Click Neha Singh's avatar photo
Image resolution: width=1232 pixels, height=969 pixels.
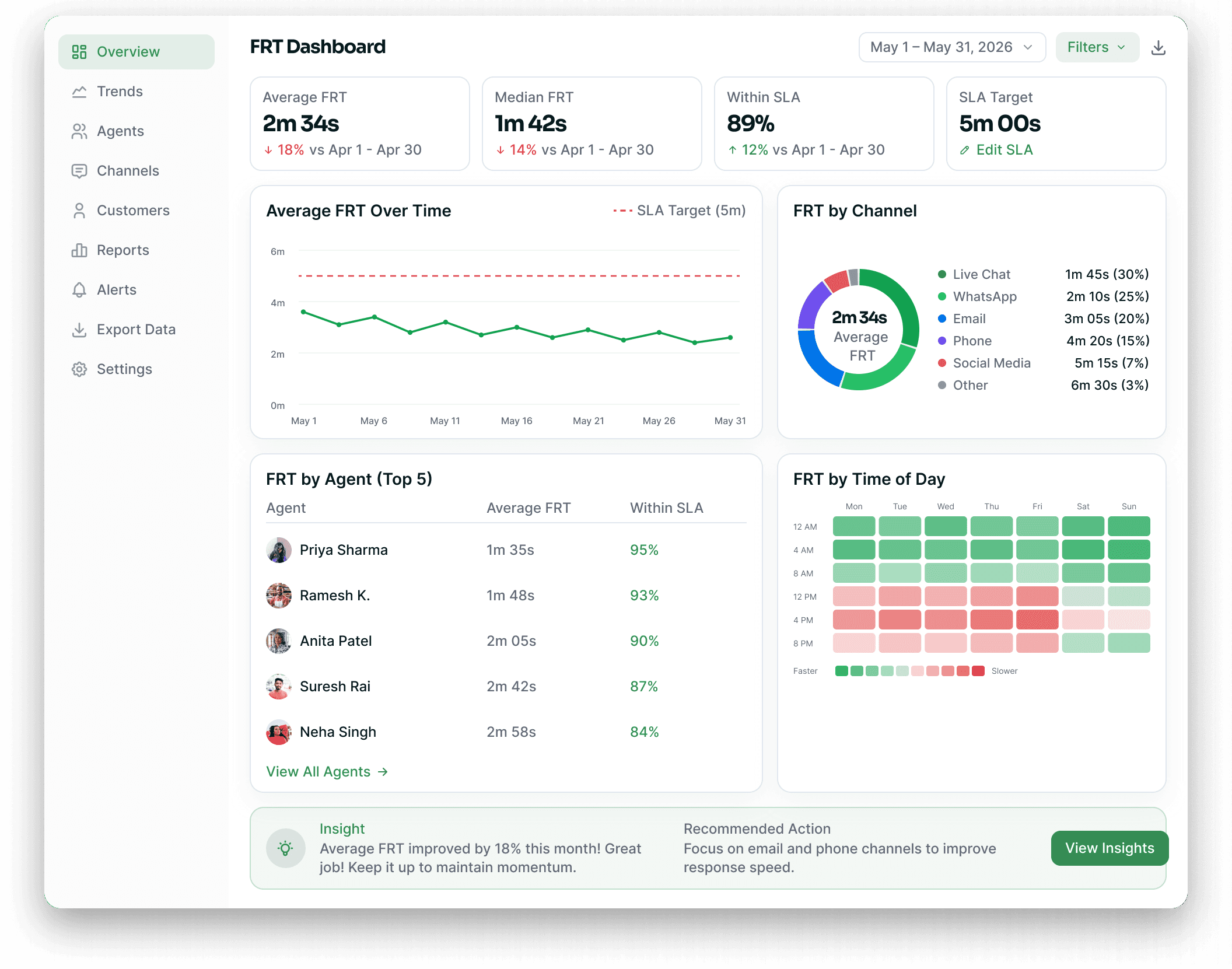click(x=279, y=732)
